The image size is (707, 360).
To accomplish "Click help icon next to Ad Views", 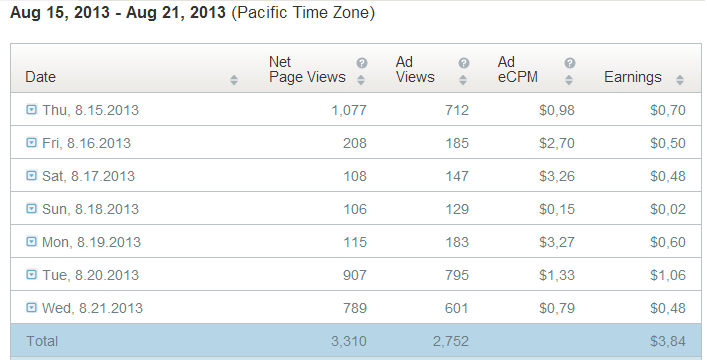I will click(x=464, y=63).
